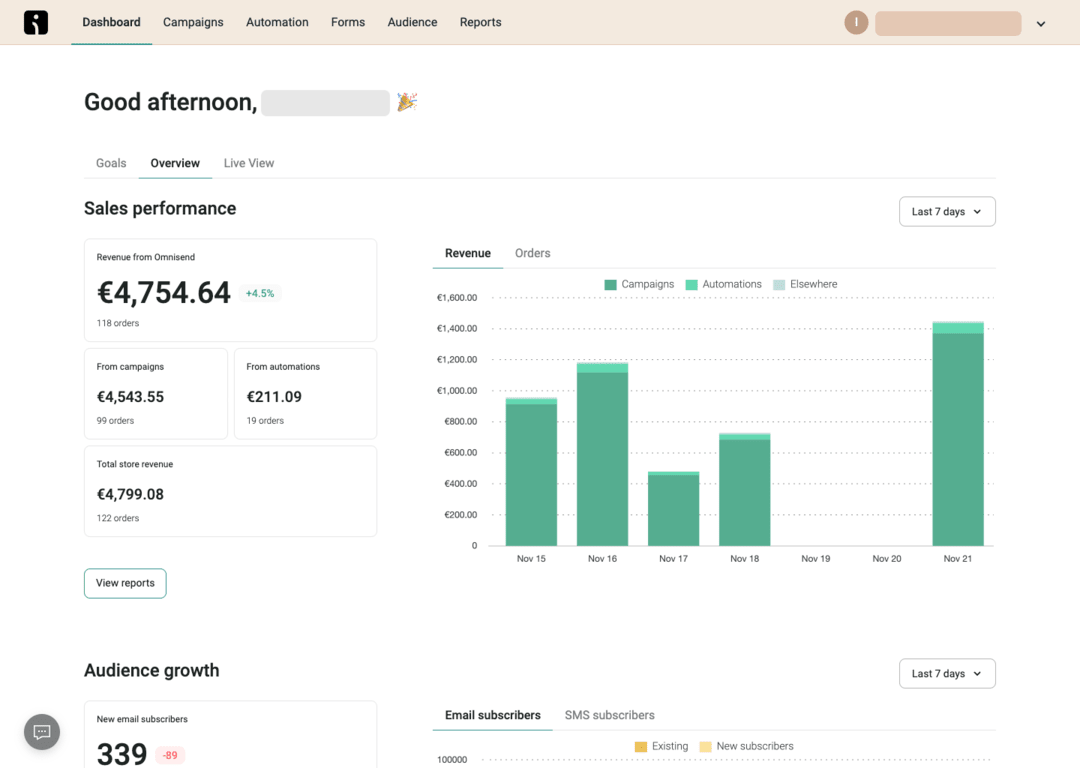Toggle the Campaigns legend in the revenue chart
Screen dimensions: 1080x768
pyautogui.click(x=638, y=284)
